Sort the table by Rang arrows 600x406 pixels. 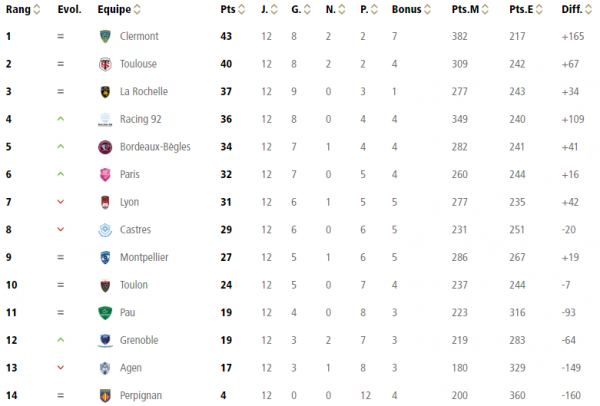[37, 9]
